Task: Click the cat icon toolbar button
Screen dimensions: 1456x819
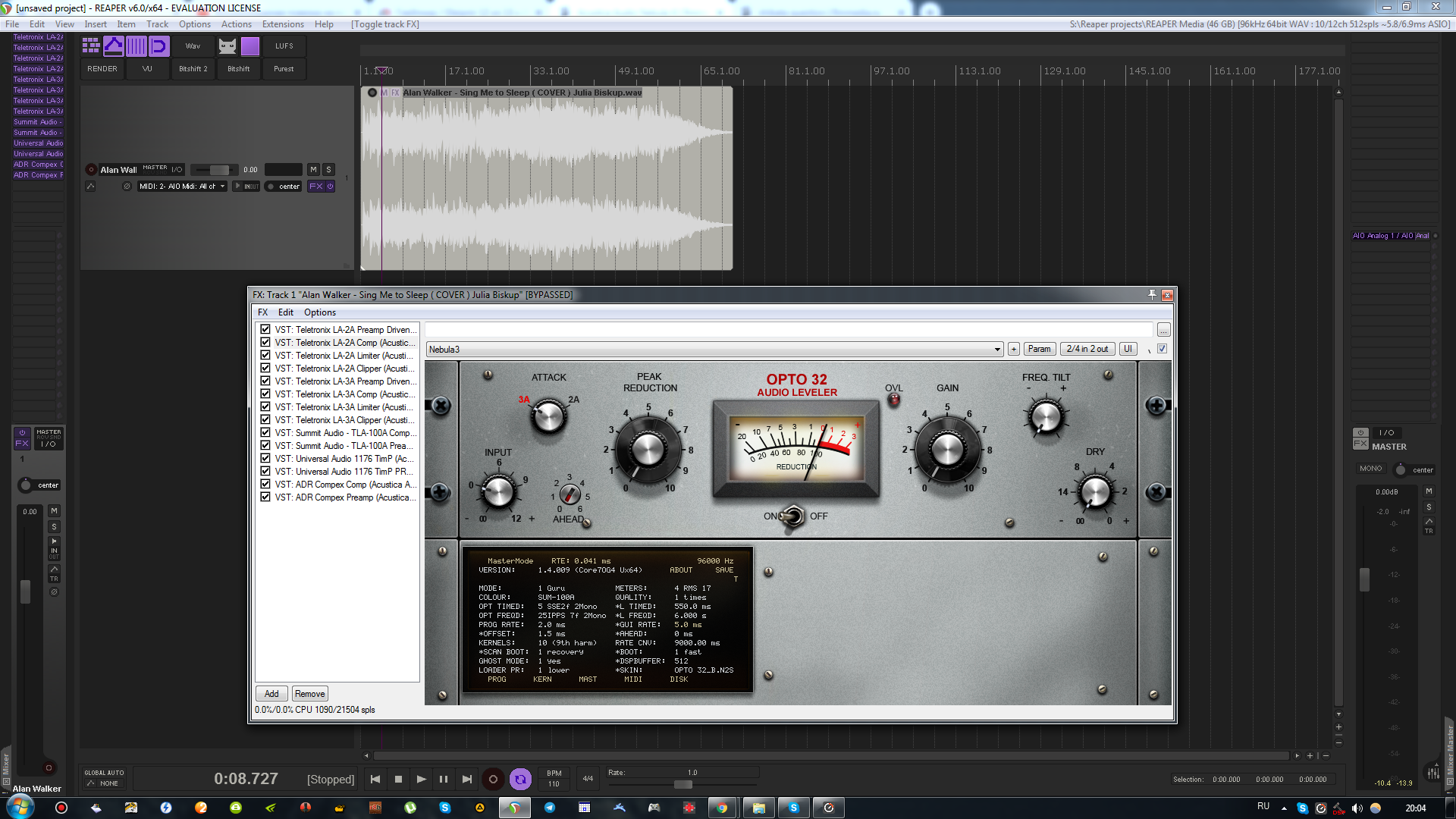Action: pyautogui.click(x=227, y=46)
